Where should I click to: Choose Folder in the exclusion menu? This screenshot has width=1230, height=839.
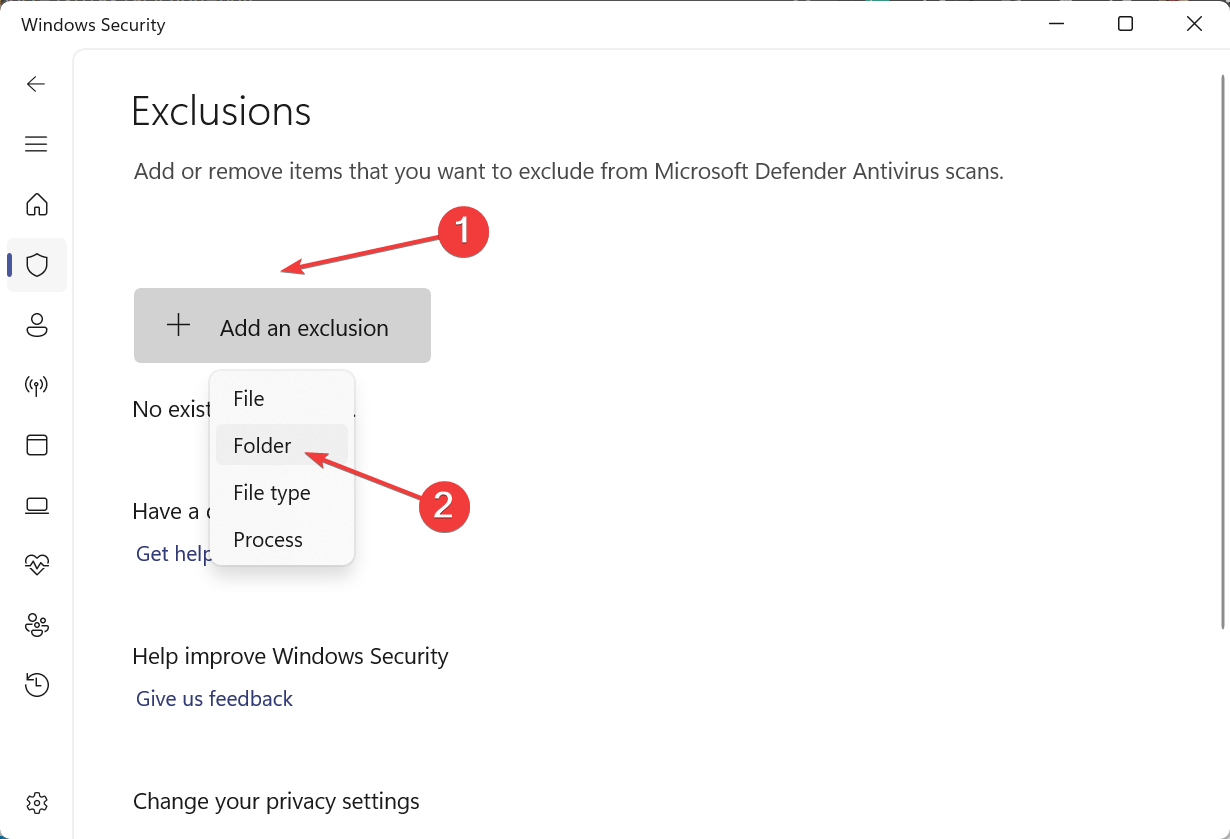(282, 445)
